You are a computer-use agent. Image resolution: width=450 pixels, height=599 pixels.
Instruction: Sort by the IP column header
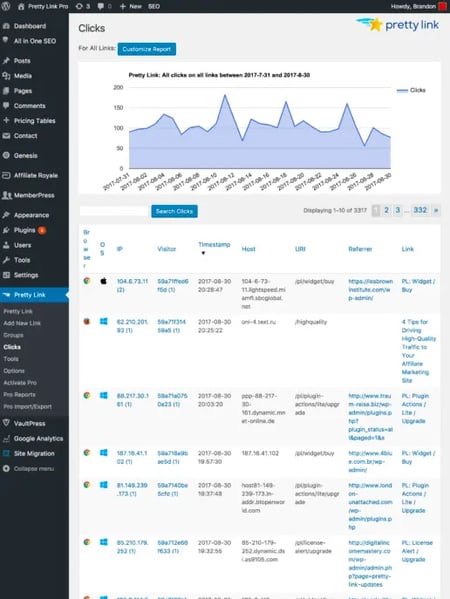[x=120, y=249]
